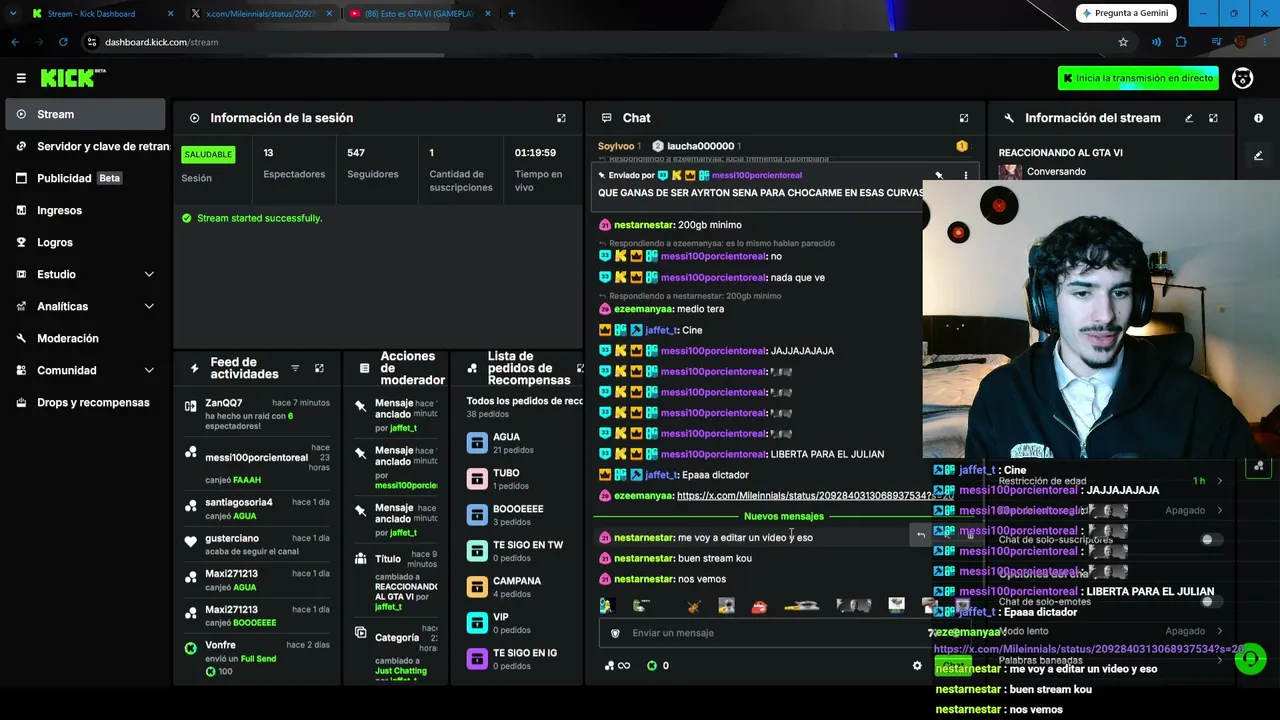The height and width of the screenshot is (720, 1280).
Task: Open Logros in the sidebar
Action: tap(85, 242)
